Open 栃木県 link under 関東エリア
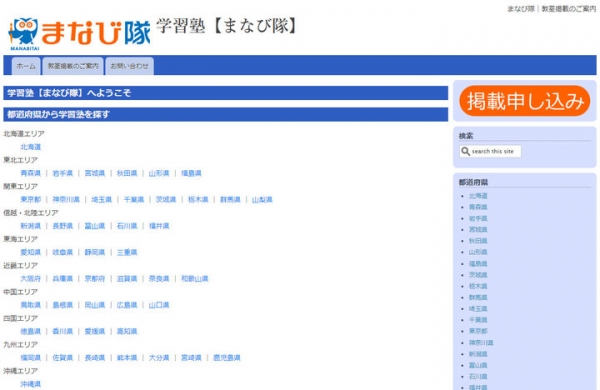Viewport: 600px width, 390px height. tap(198, 200)
